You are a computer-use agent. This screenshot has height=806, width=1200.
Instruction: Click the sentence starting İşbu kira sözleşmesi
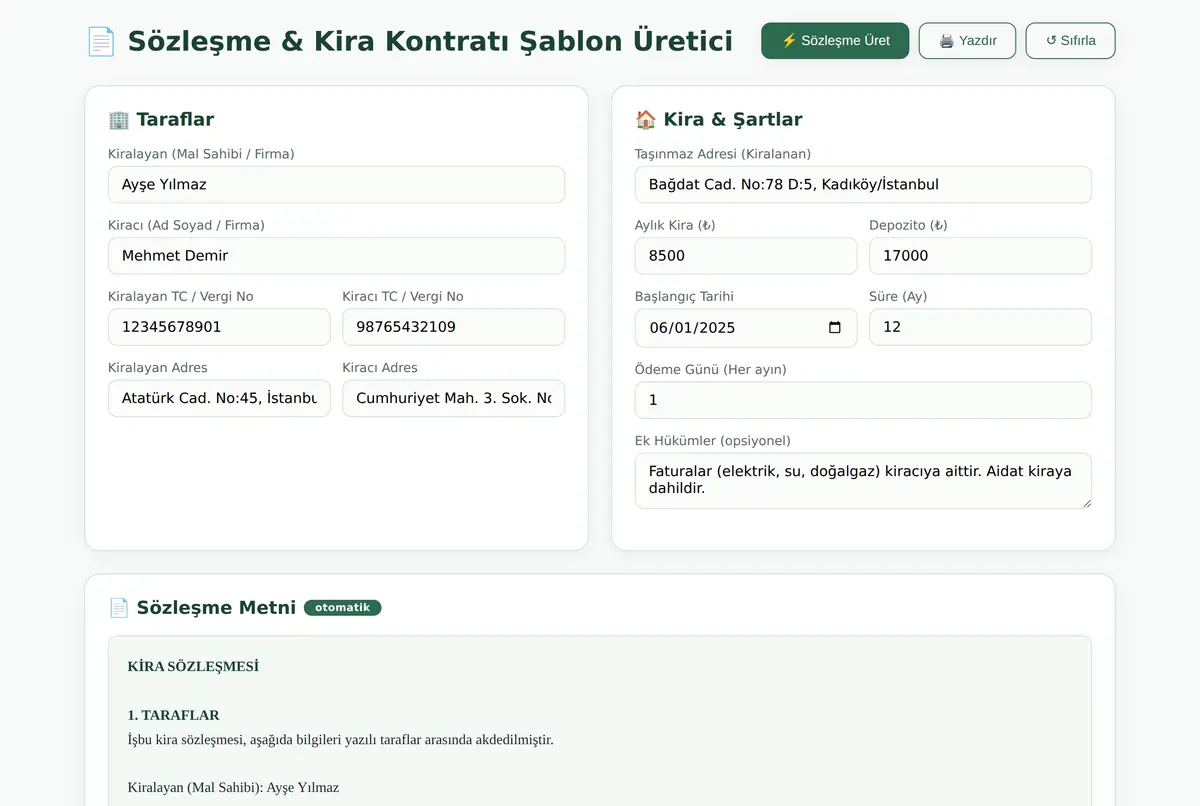[x=341, y=740]
